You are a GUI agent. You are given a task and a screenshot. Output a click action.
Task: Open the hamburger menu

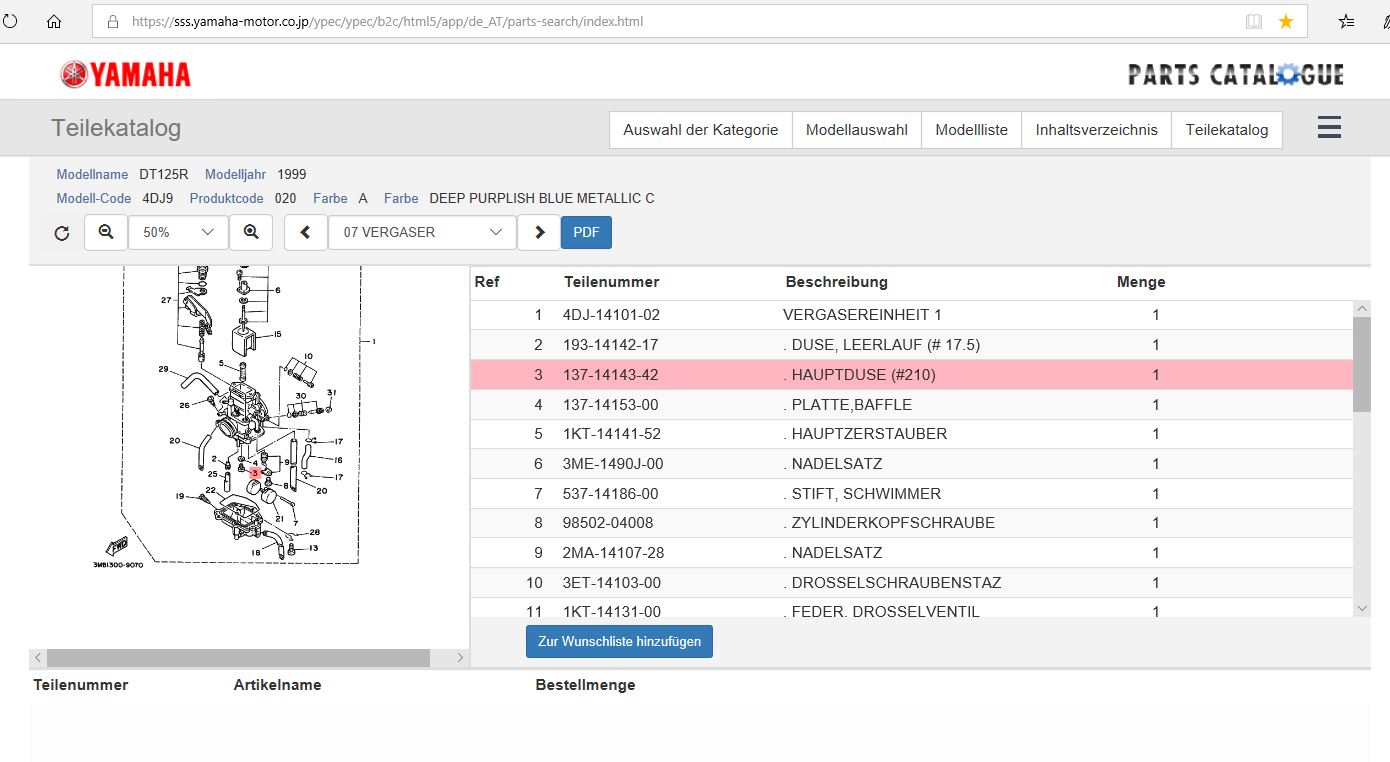1329,128
